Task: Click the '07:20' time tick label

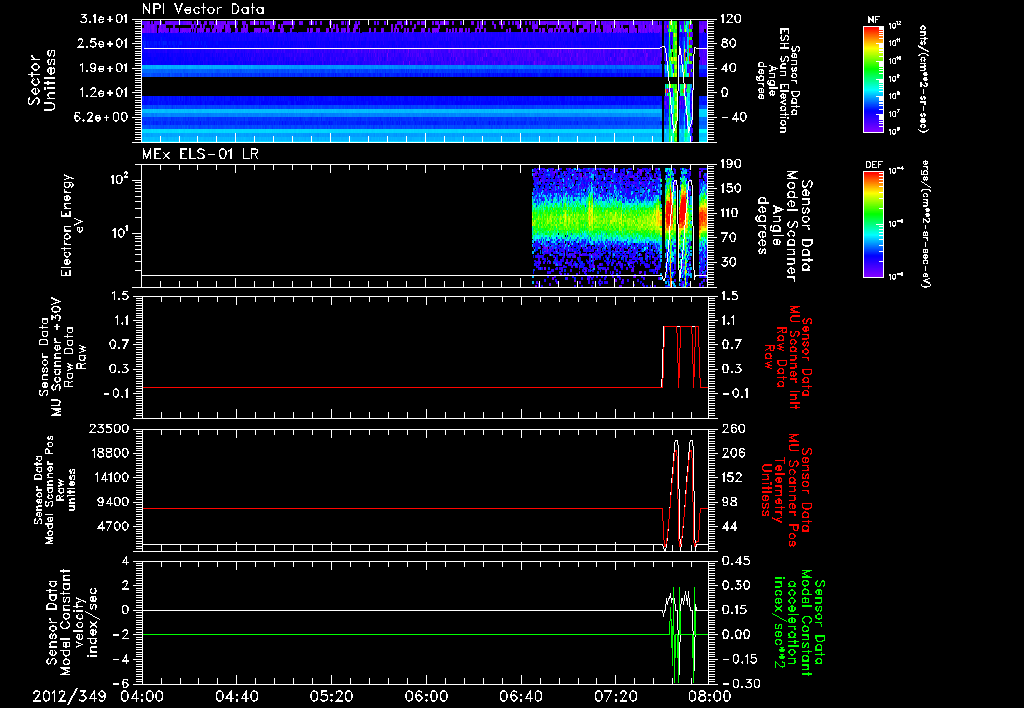Action: coord(615,696)
